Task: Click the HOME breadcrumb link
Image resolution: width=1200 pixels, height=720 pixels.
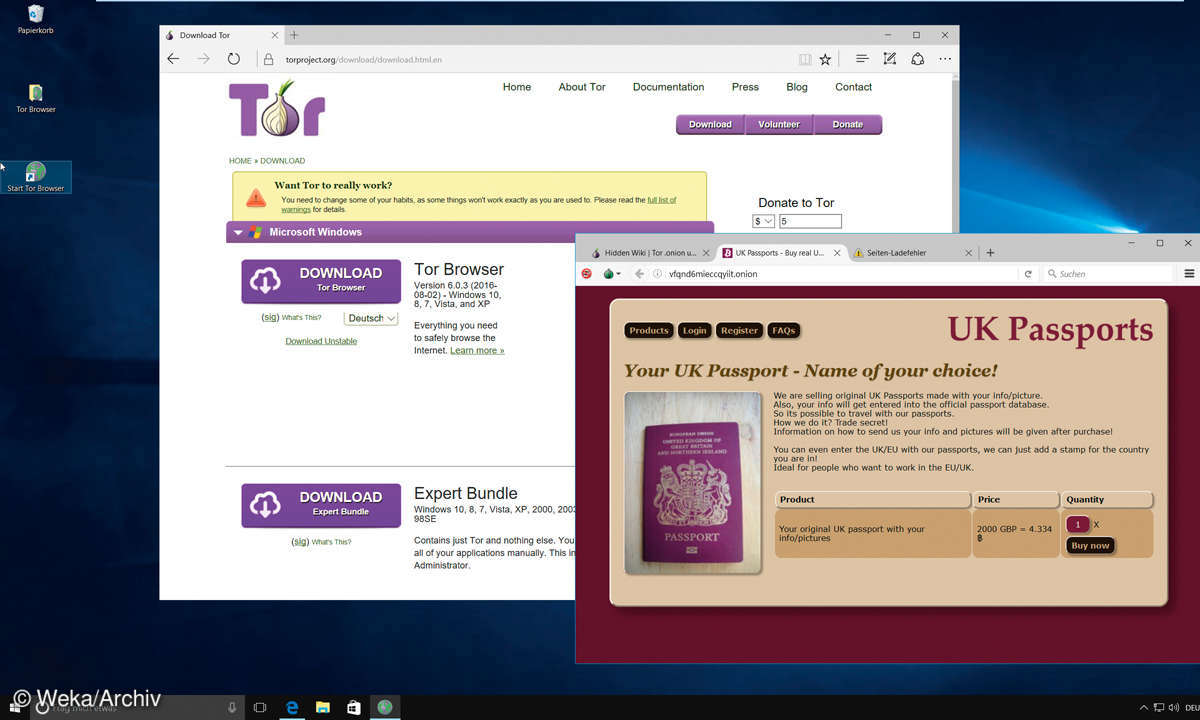Action: [x=240, y=161]
